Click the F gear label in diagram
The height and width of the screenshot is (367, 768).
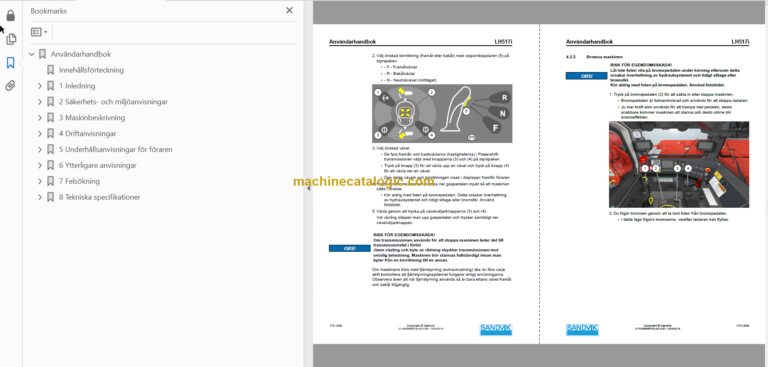495,128
